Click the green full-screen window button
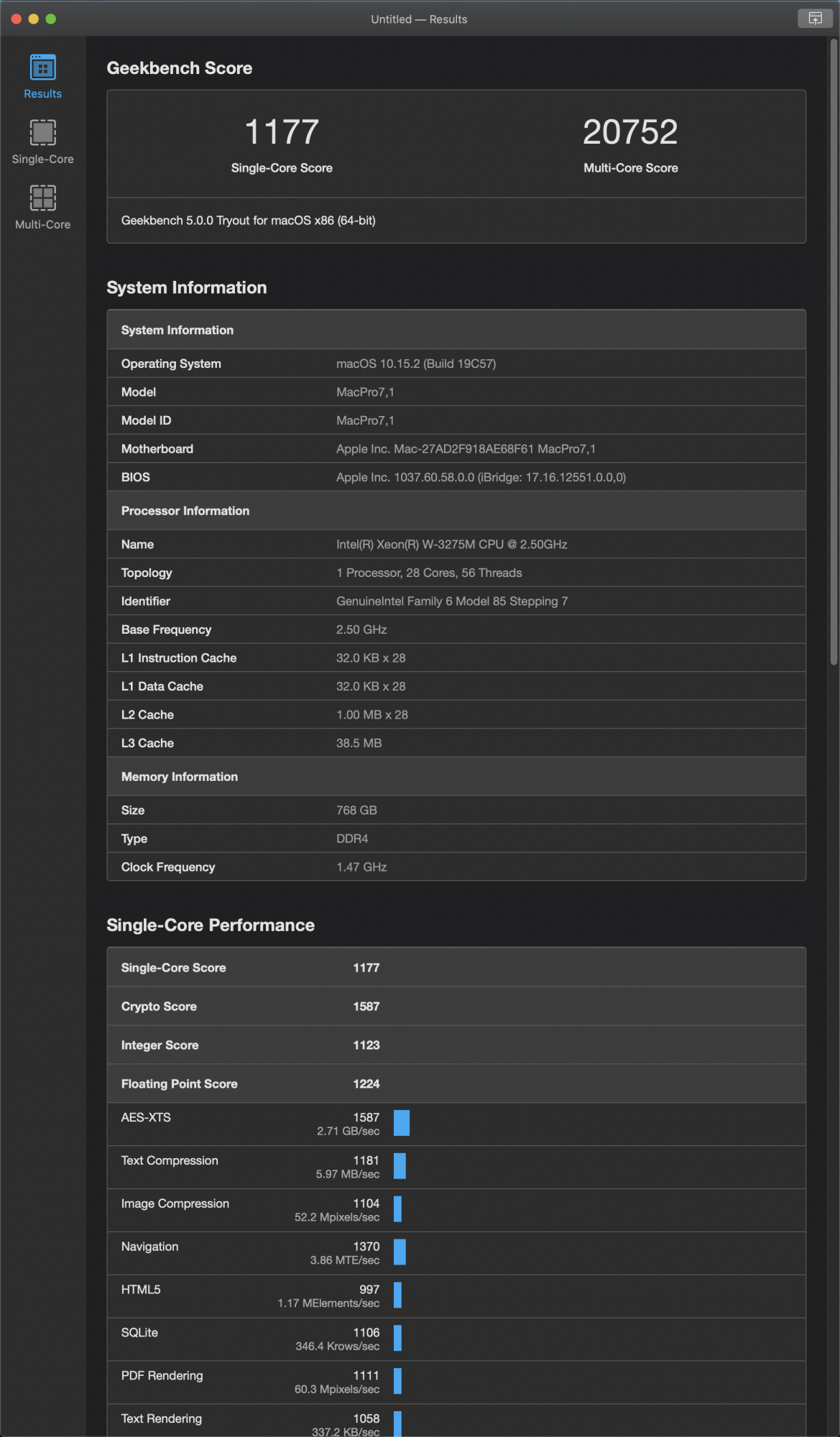 (x=51, y=19)
